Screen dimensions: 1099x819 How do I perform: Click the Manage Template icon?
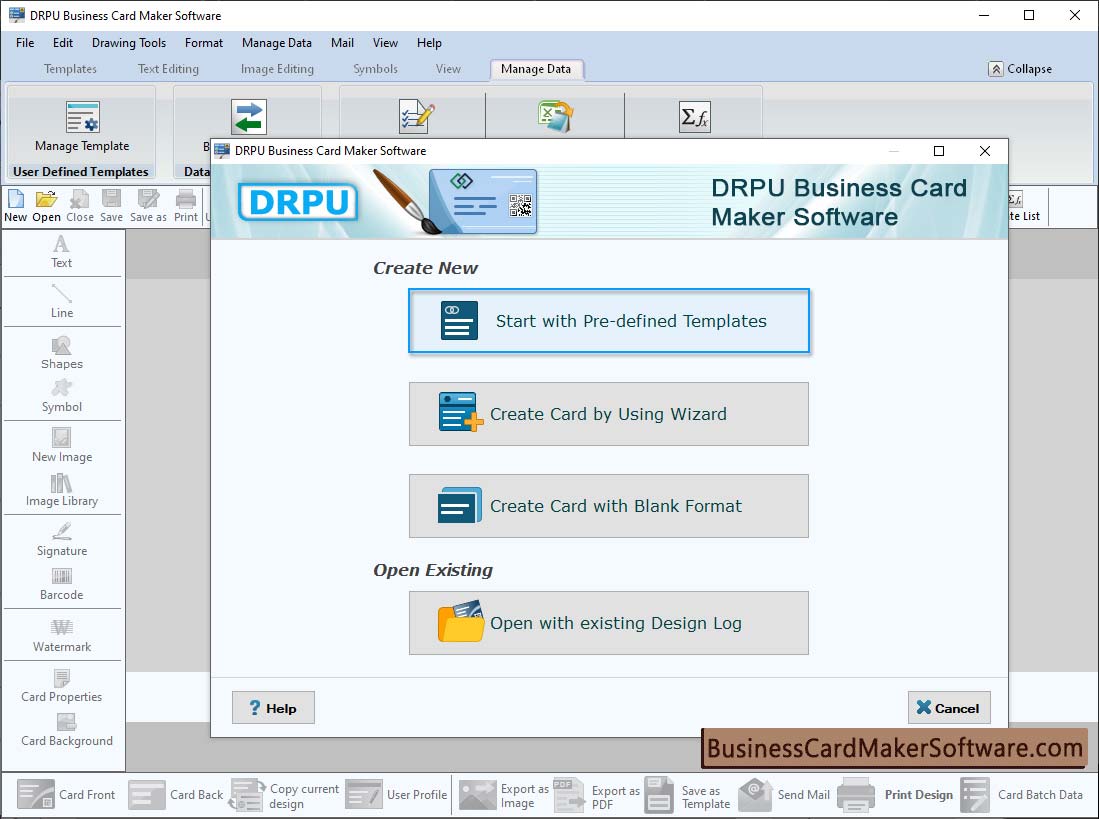coord(83,117)
